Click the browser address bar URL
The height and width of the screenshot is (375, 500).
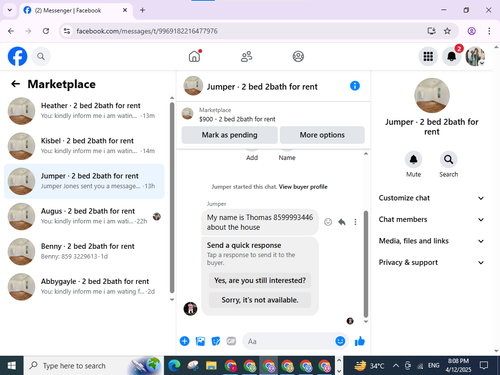[147, 31]
